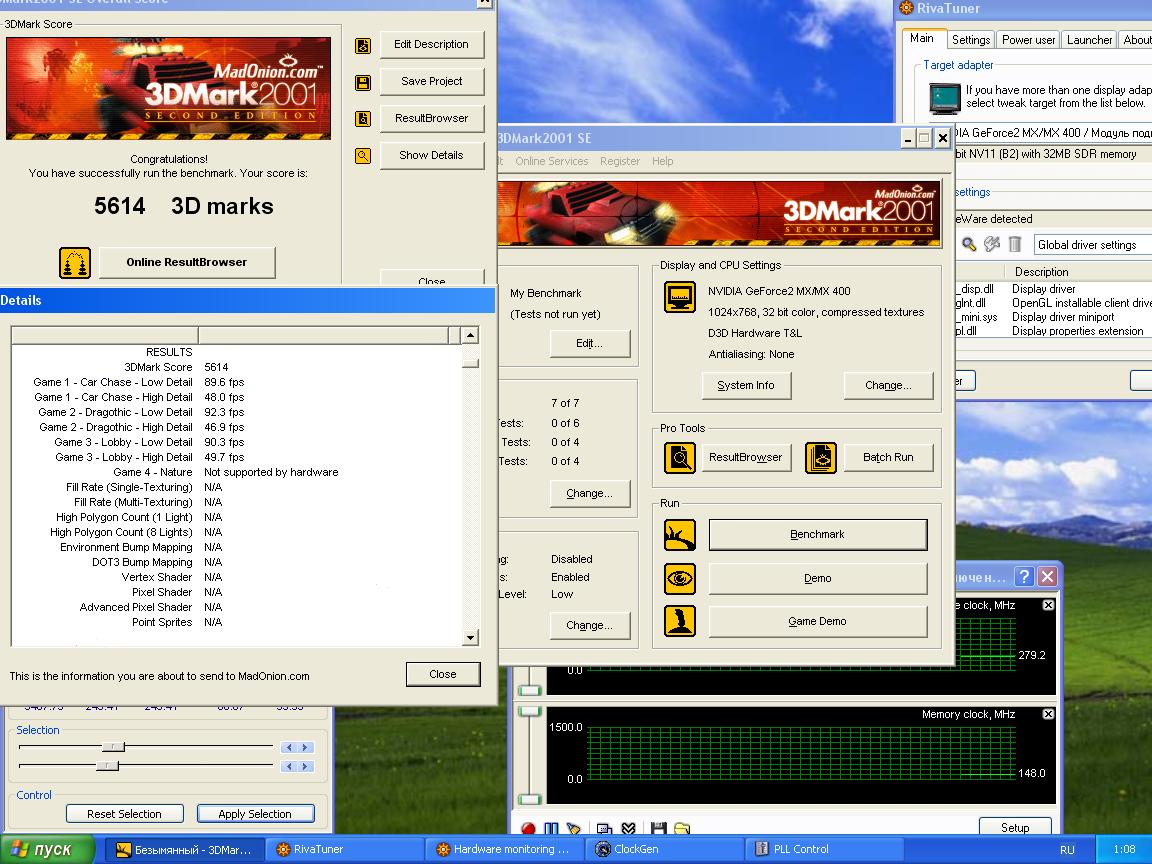
Task: Click the help question mark button
Action: 1024,577
